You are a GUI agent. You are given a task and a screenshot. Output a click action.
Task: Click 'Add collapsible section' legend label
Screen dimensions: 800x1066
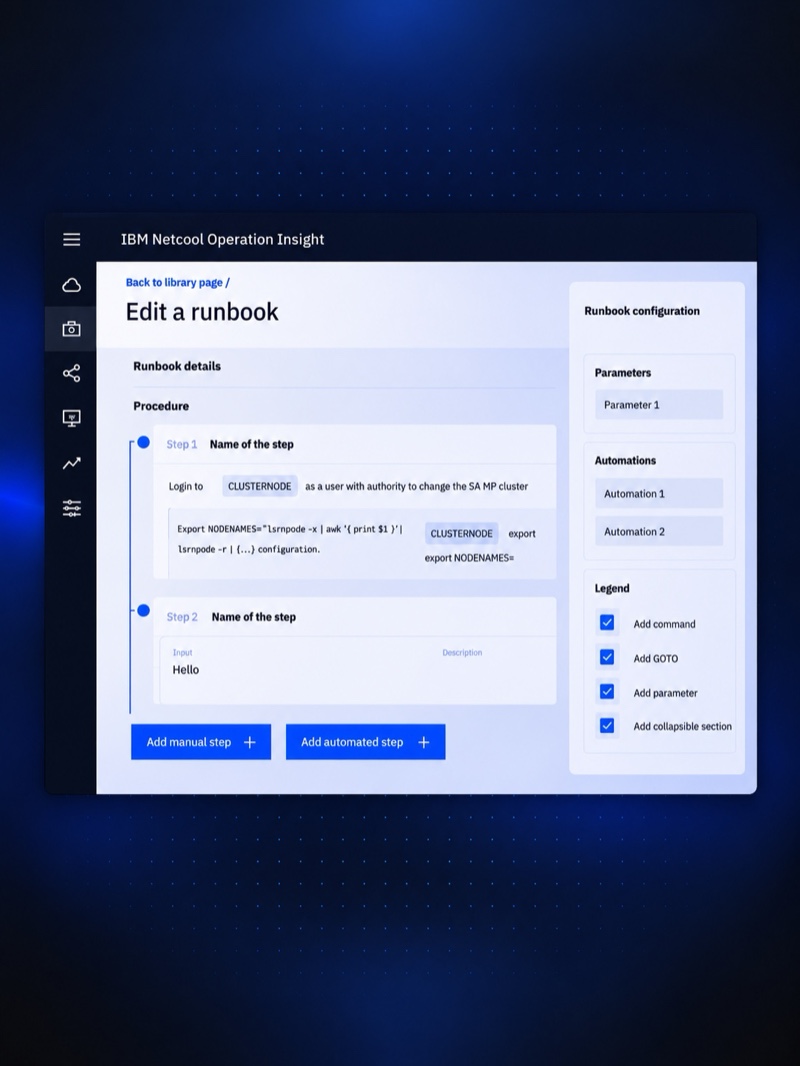[x=682, y=726]
